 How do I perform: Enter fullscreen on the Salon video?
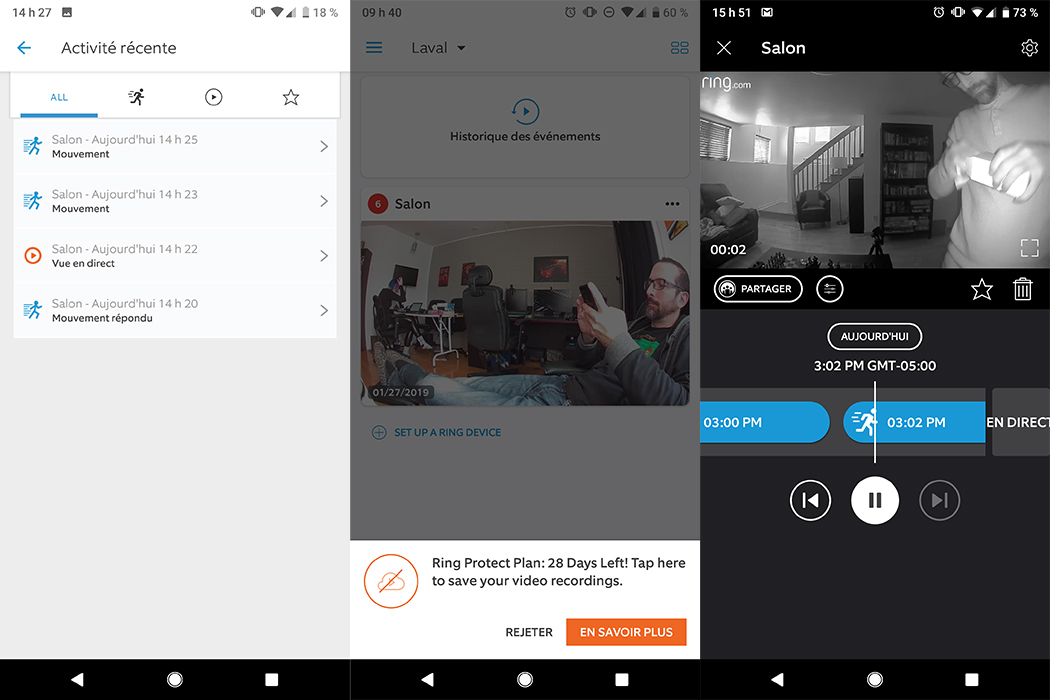1029,248
